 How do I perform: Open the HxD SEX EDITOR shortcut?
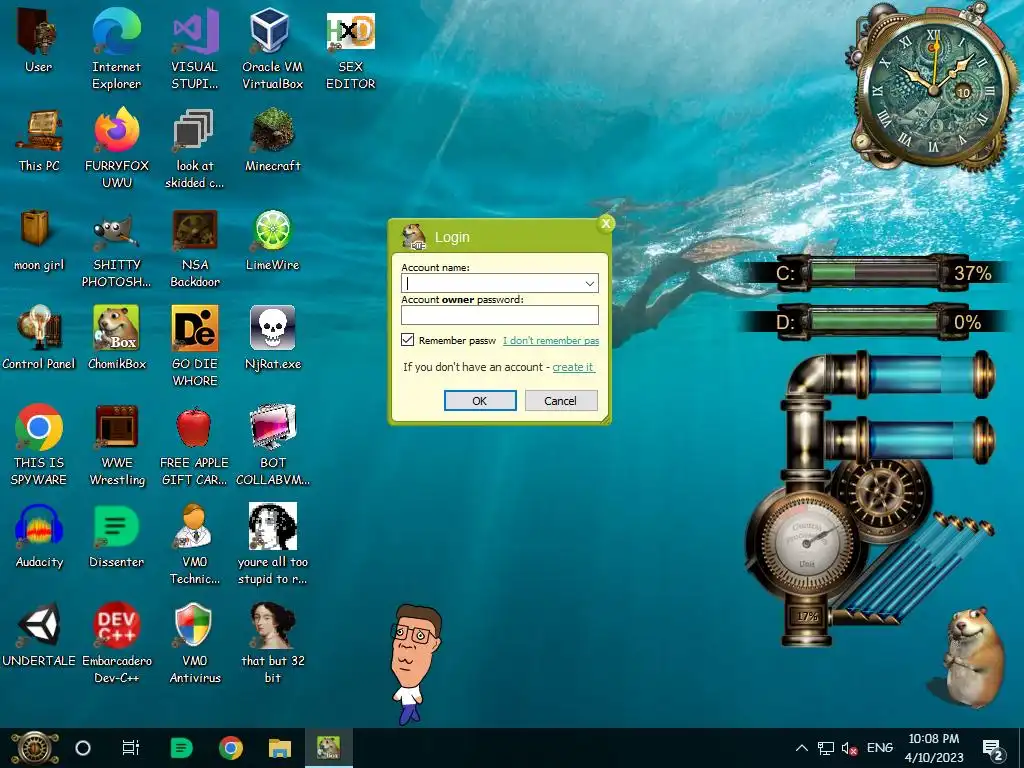[x=351, y=49]
